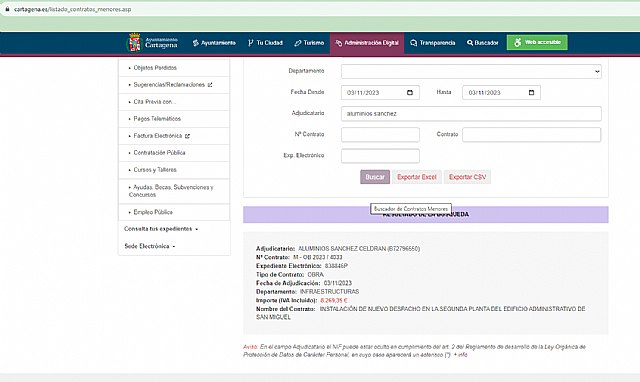Viewport: 640px width, 382px height.
Task: Click the contract number M - OB 2023 / 4033
Action: tap(318, 257)
